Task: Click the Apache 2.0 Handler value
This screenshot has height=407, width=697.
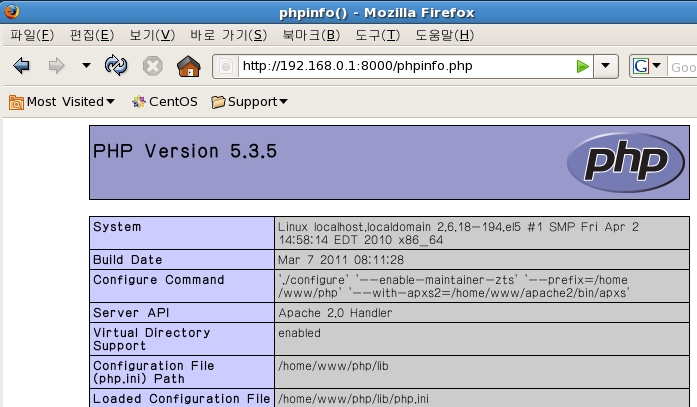Action: click(335, 313)
